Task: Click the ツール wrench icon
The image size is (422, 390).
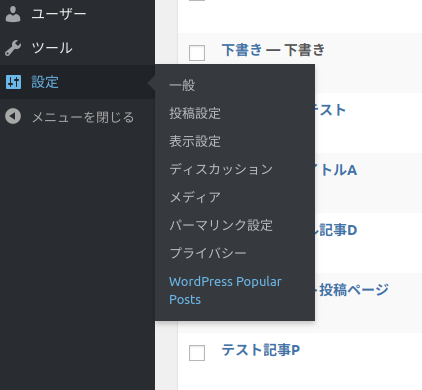Action: (x=13, y=48)
